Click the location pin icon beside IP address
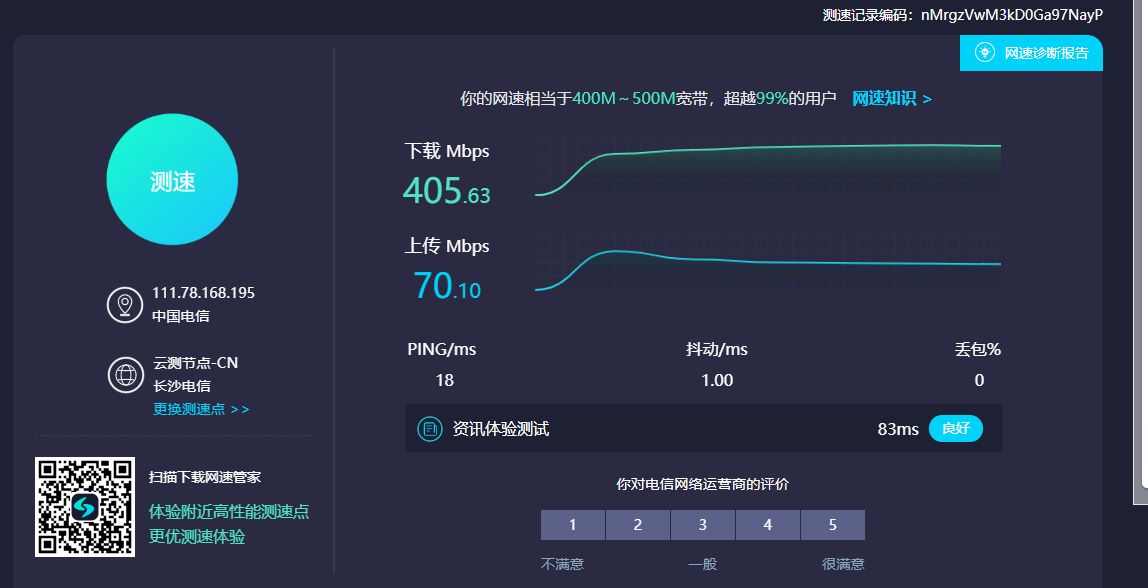 coord(125,304)
